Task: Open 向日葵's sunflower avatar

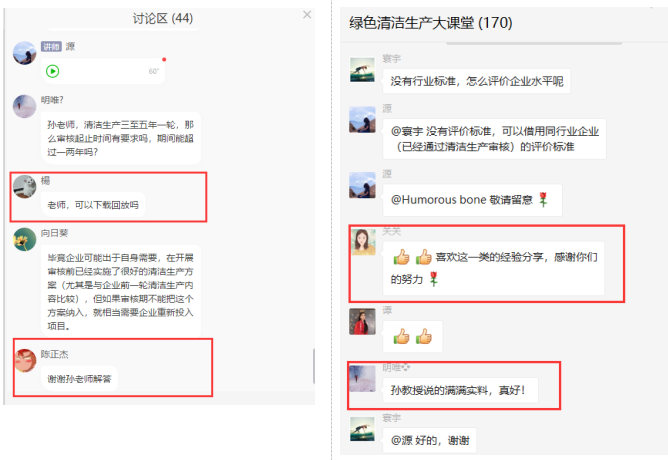Action: pyautogui.click(x=24, y=239)
